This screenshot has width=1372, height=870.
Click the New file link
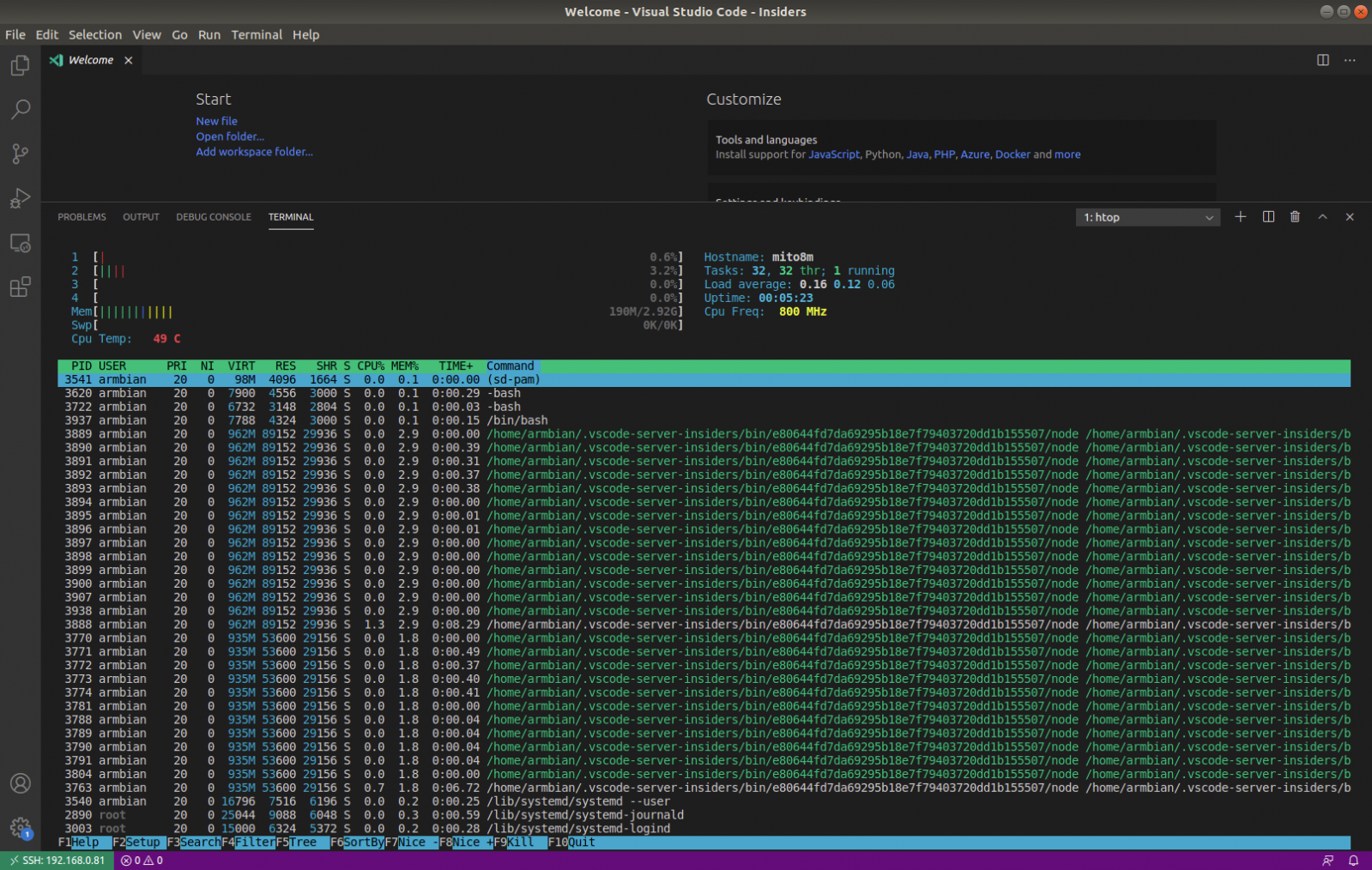click(216, 122)
